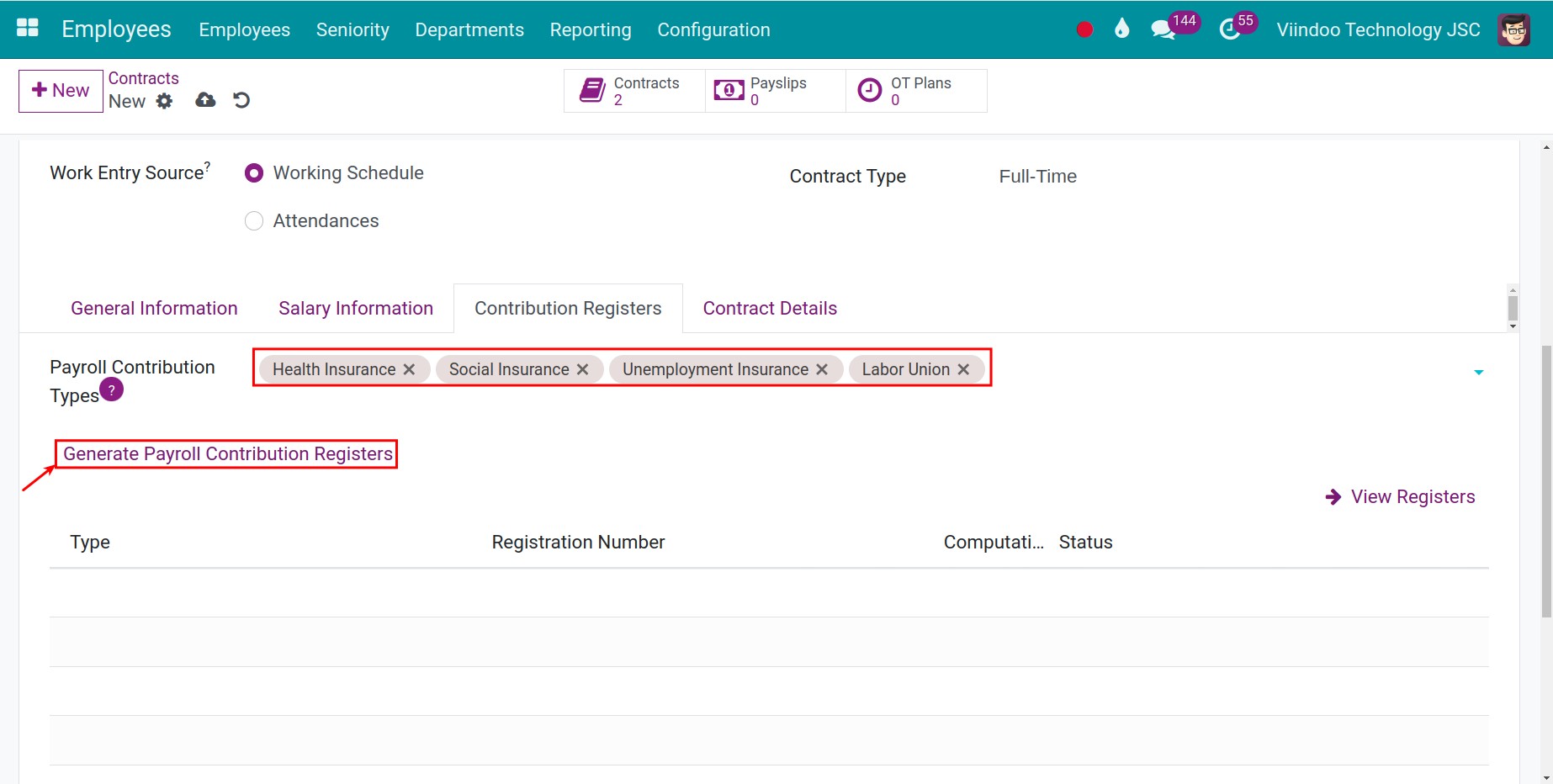Open the Departments menu

(x=469, y=29)
